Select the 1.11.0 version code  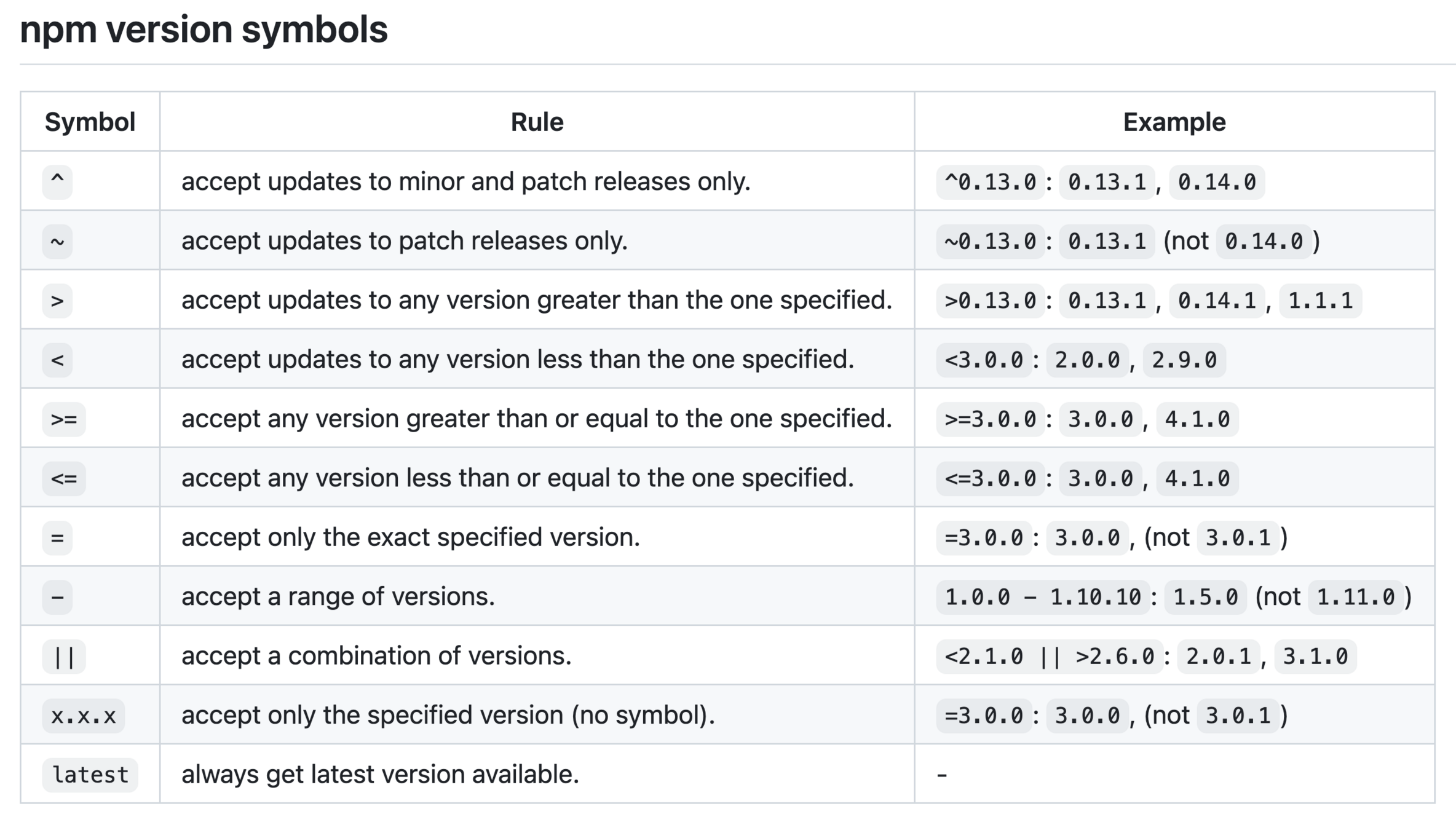coord(1356,596)
